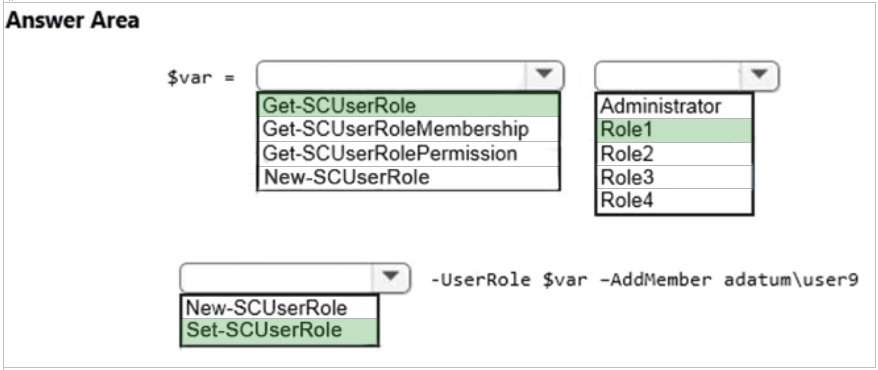Select Get-SCUserRole option
This screenshot has width=878, height=370.
(409, 105)
